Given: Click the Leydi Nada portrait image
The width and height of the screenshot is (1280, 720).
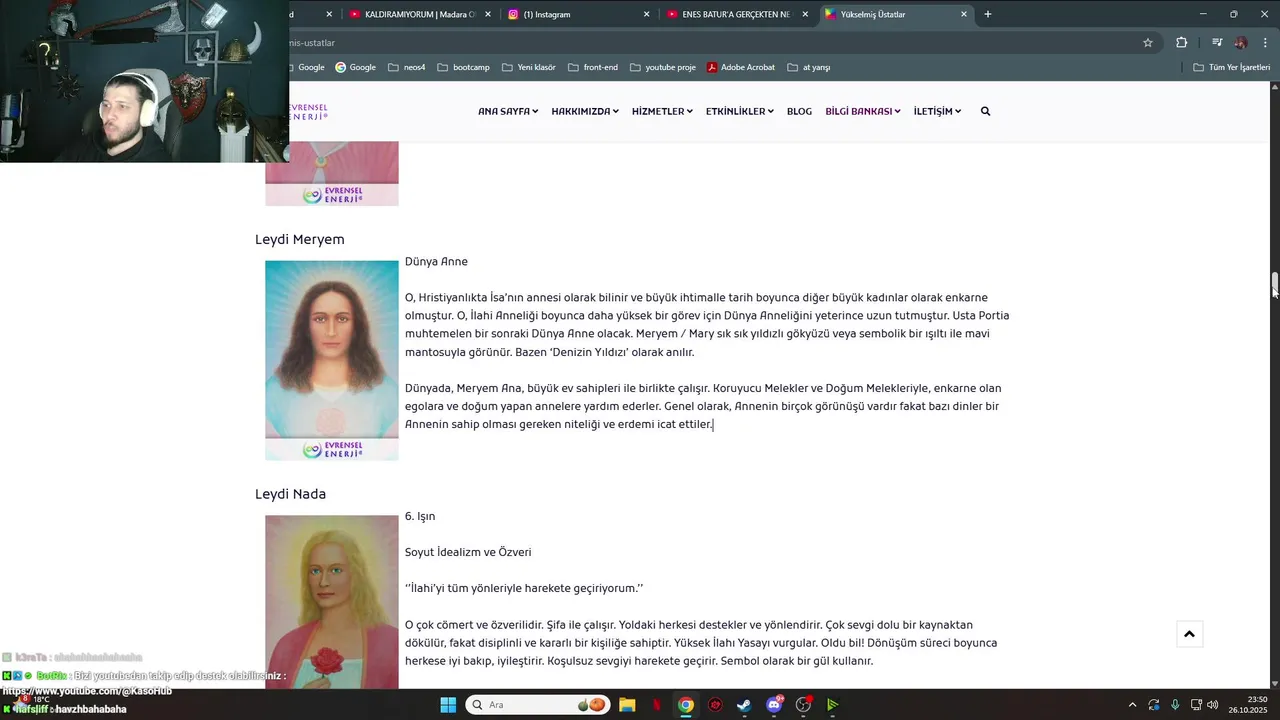Looking at the screenshot, I should [332, 601].
